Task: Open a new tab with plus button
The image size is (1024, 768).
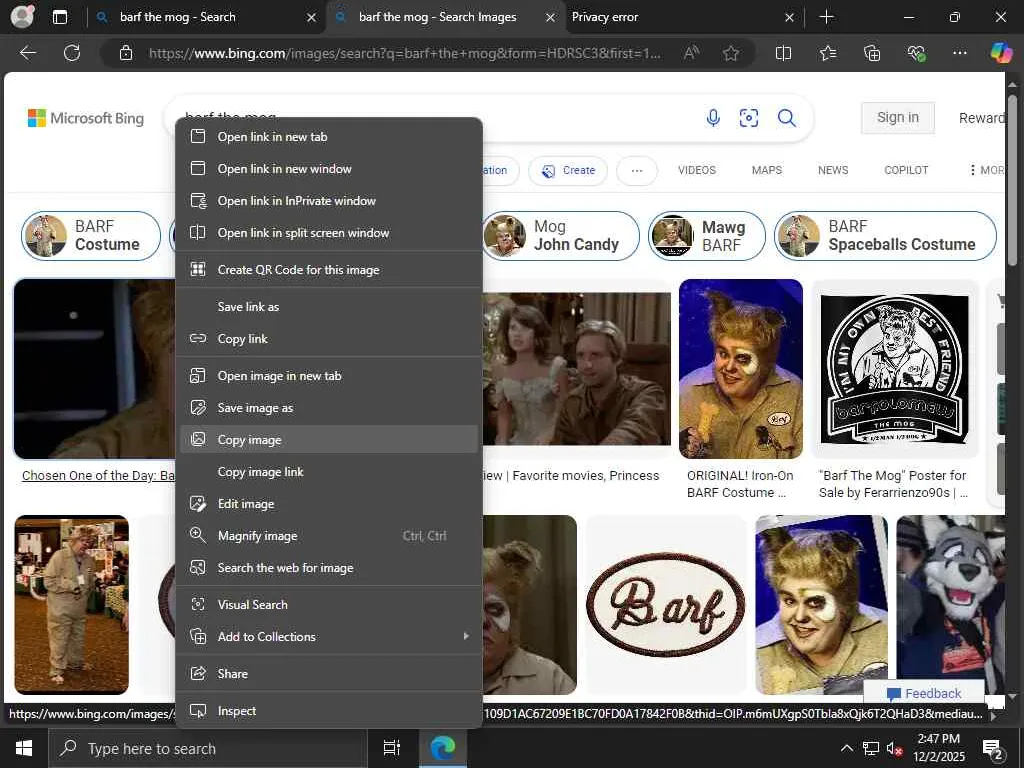Action: [x=826, y=17]
